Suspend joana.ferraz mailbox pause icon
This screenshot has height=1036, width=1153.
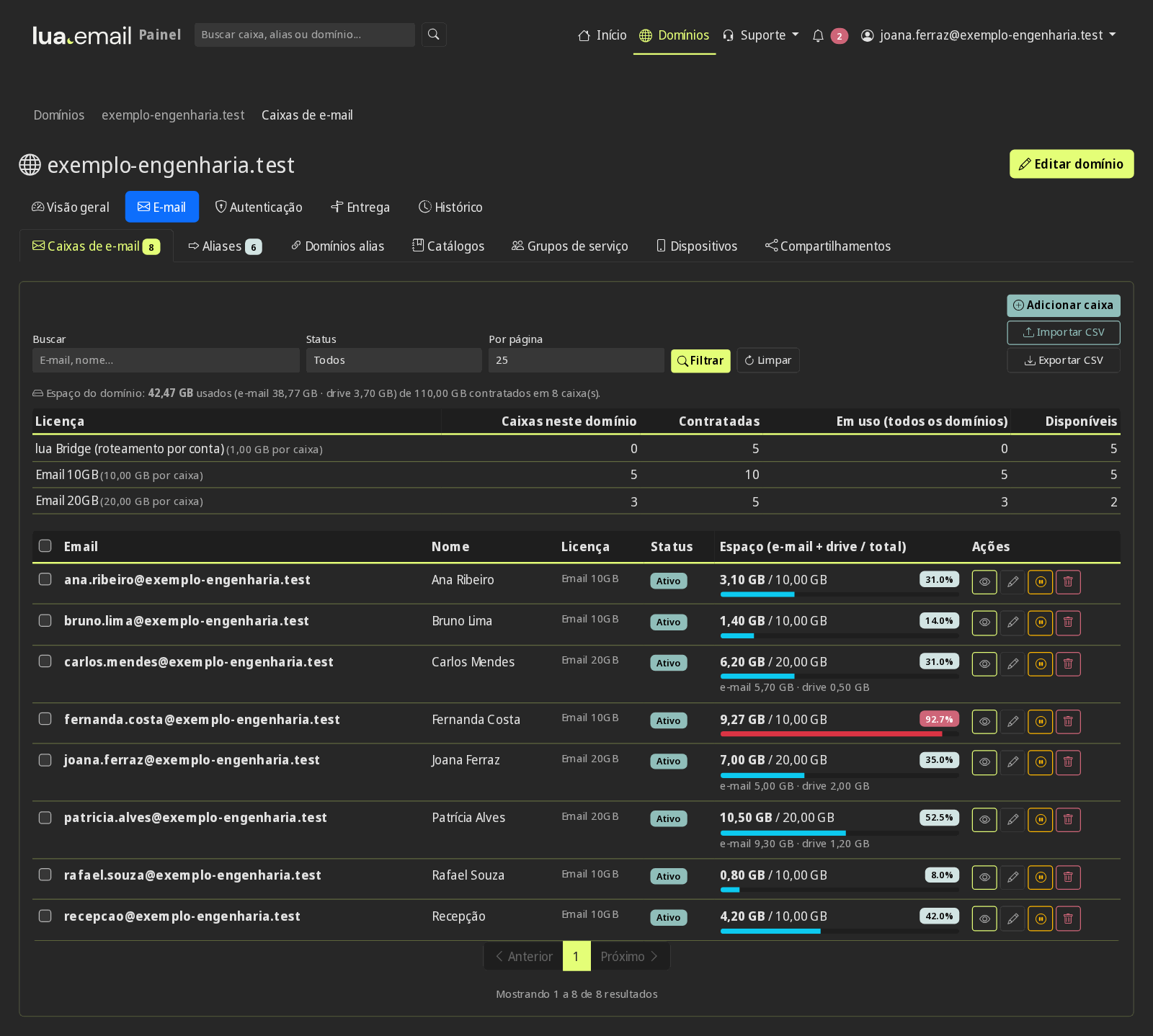[x=1041, y=762]
